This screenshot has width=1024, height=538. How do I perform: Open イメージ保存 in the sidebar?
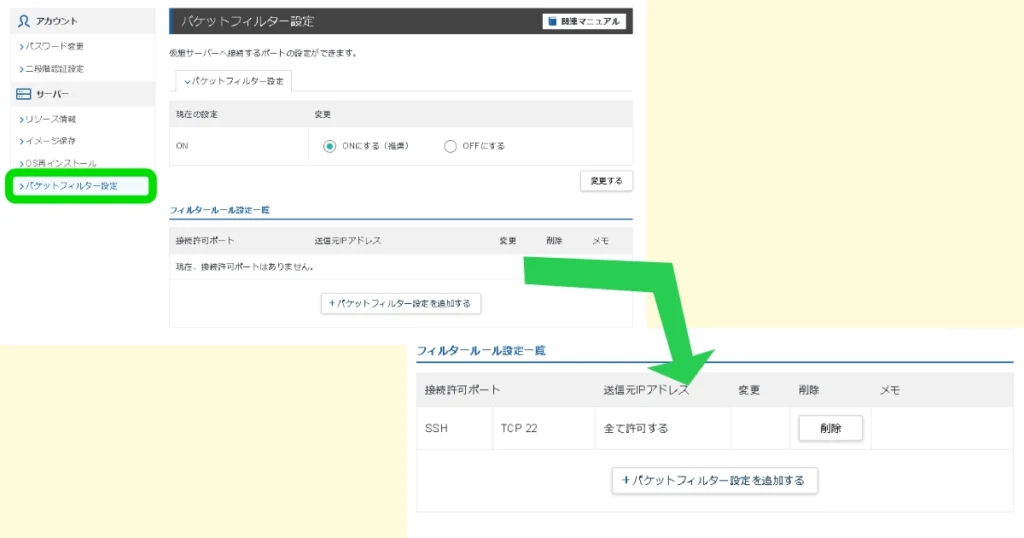tap(48, 140)
